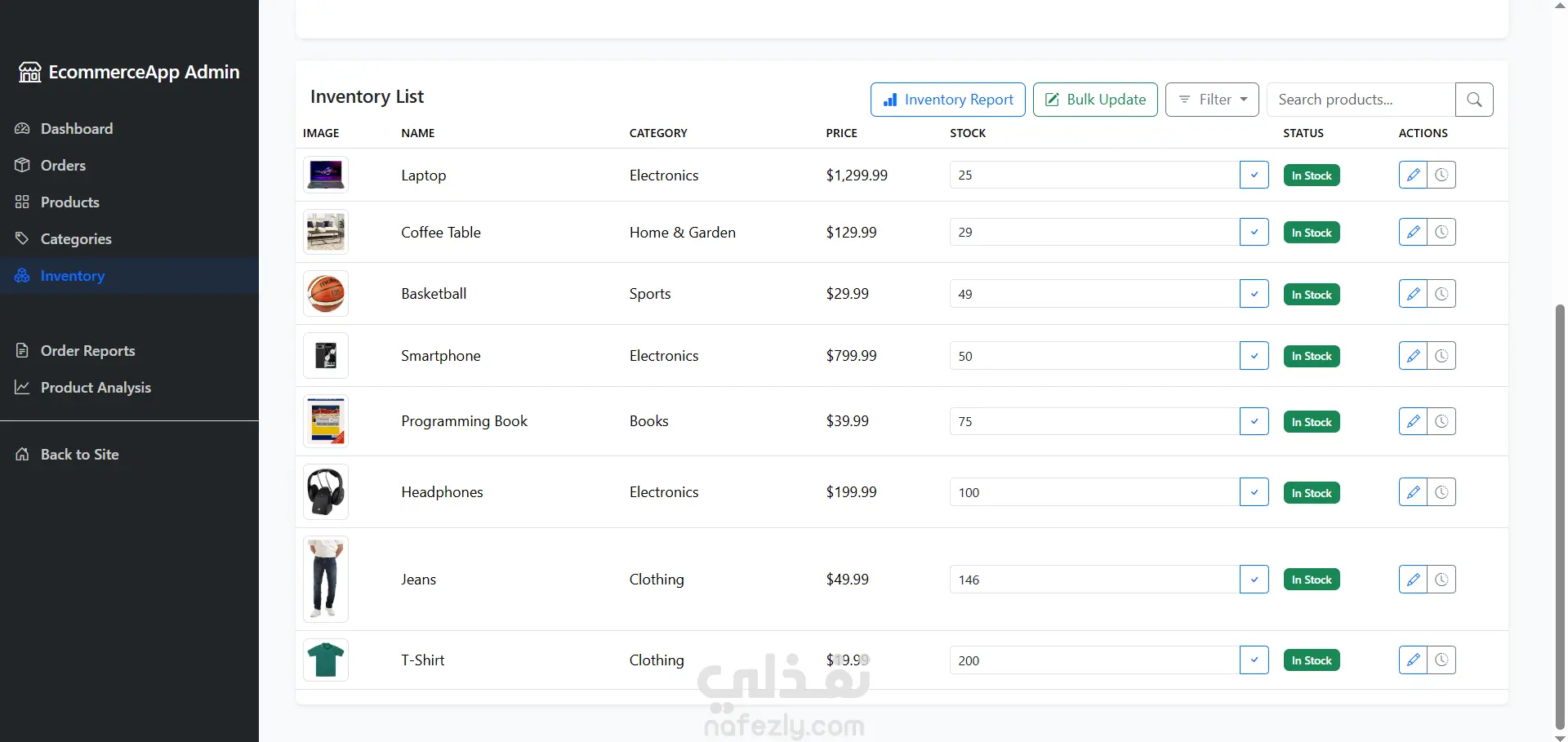View stock history for Headphones

1441,492
